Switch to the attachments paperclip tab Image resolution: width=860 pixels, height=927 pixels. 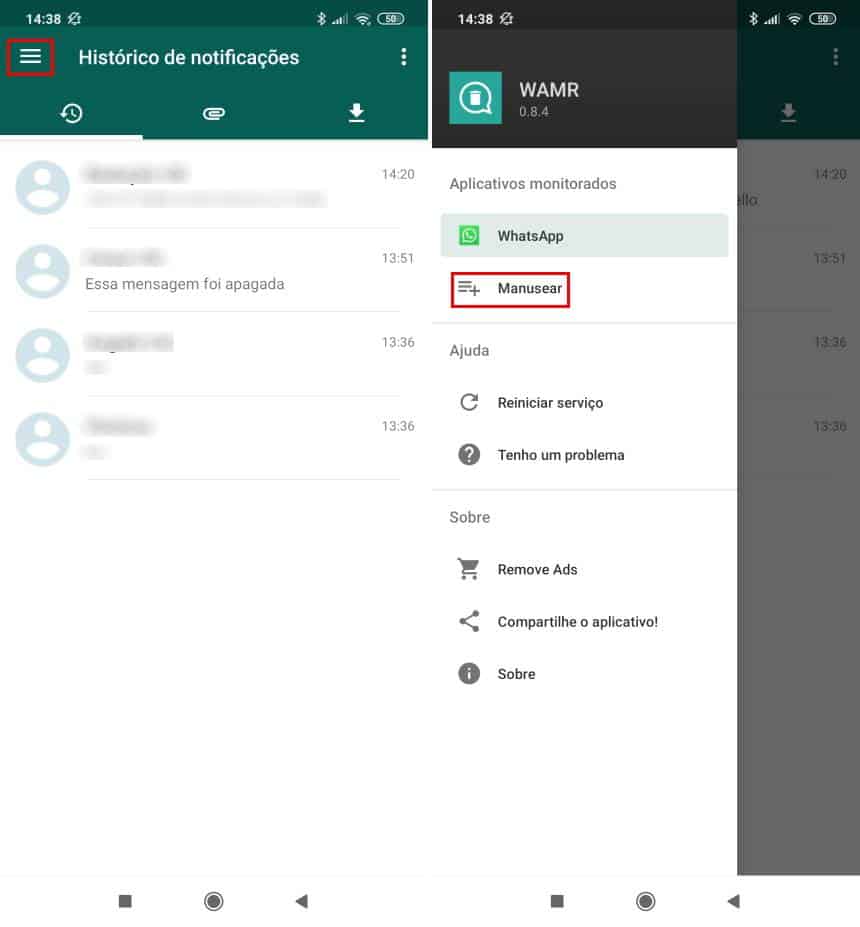pyautogui.click(x=214, y=113)
